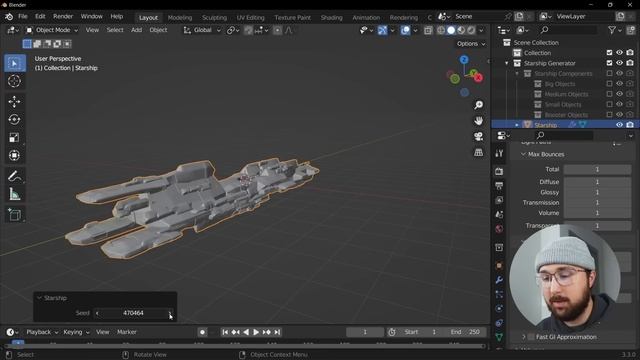
Task: Open the Render menu
Action: pyautogui.click(x=63, y=17)
